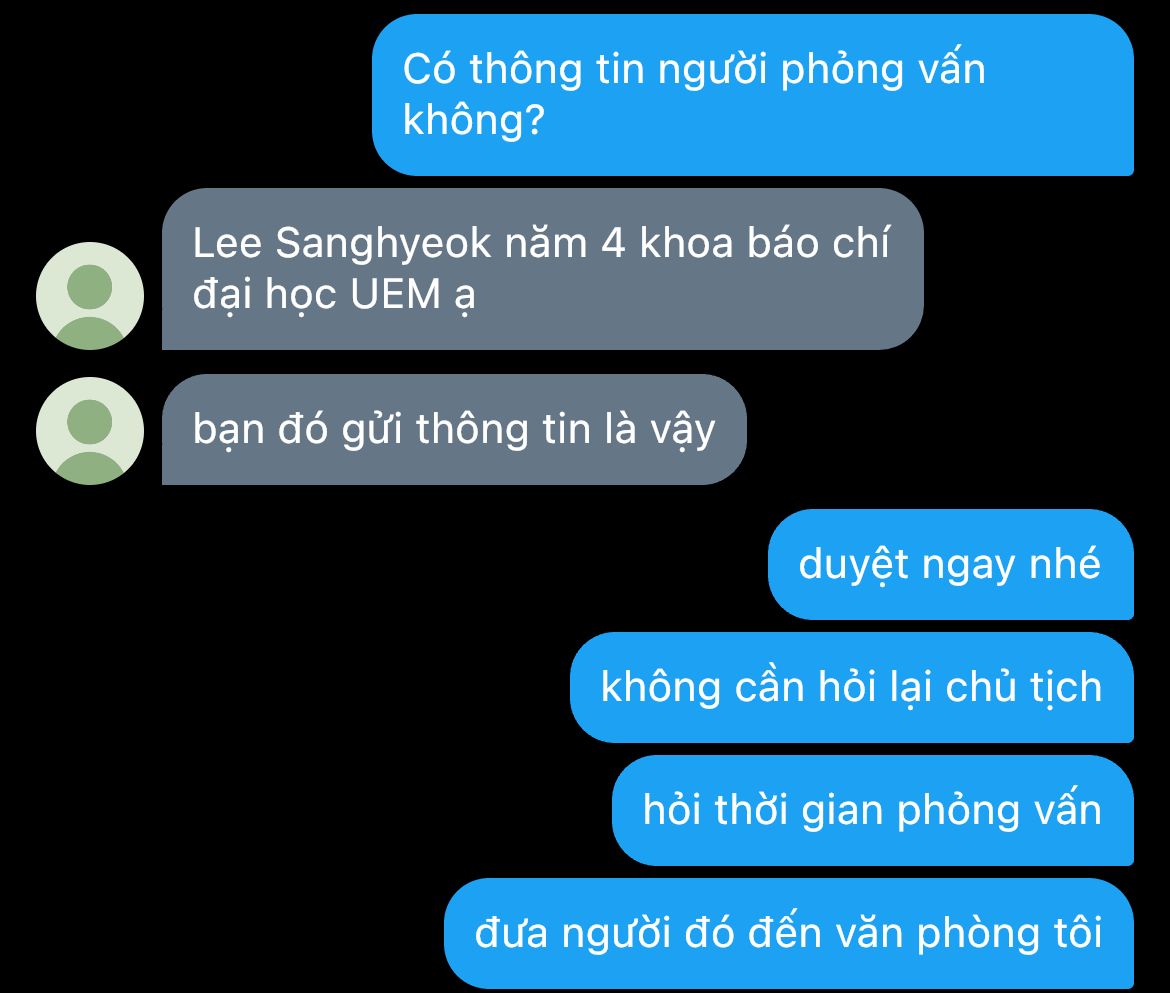Click the words 'khoa báo chí' in the gray bubble
This screenshot has height=993, width=1170.
point(765,242)
